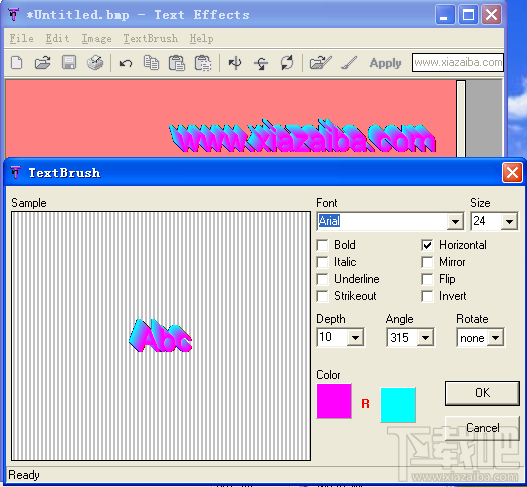
Task: Open the Help menu
Action: point(201,39)
